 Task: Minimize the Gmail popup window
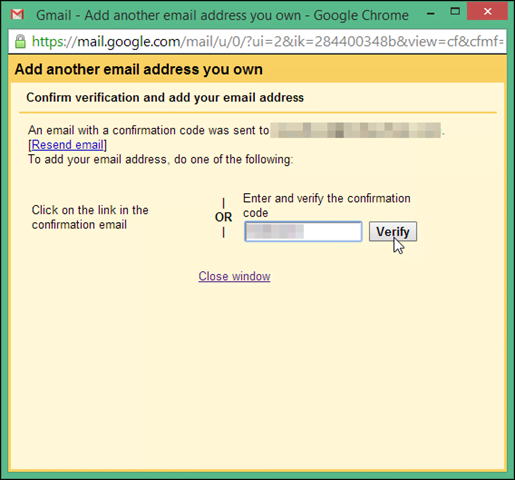431,14
